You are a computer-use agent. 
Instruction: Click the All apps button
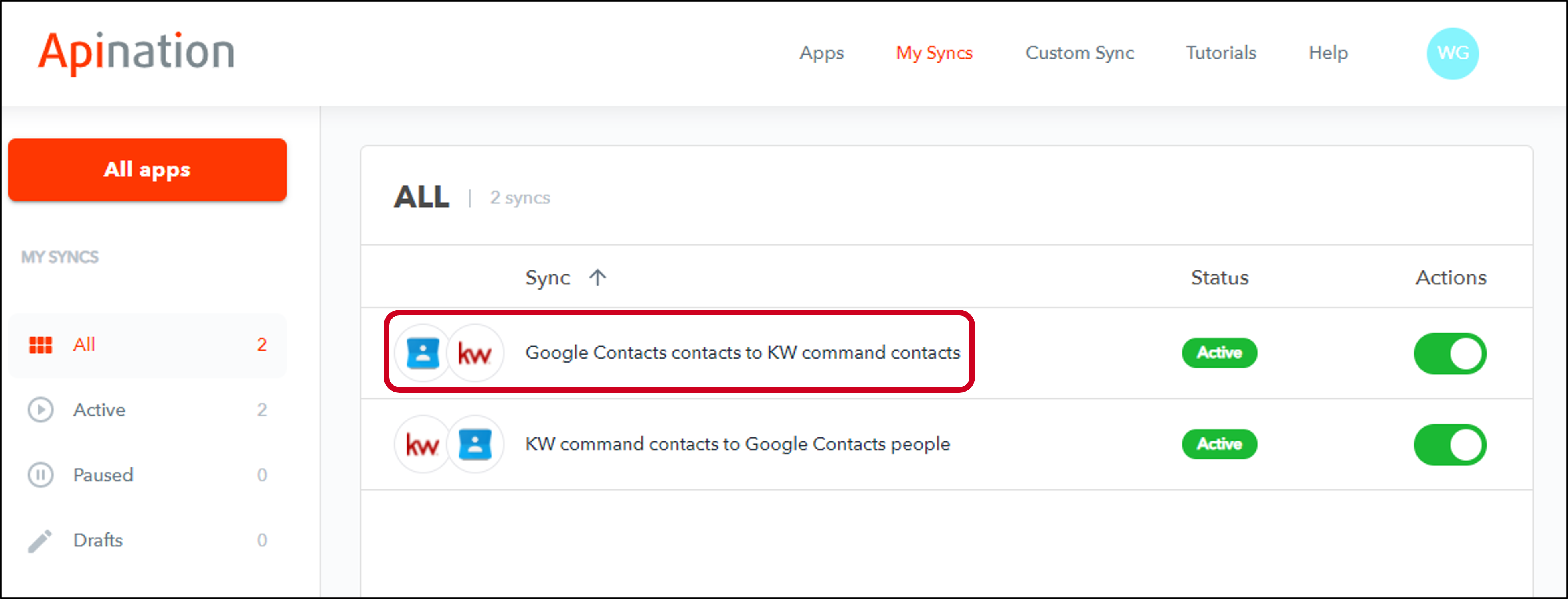click(x=147, y=169)
